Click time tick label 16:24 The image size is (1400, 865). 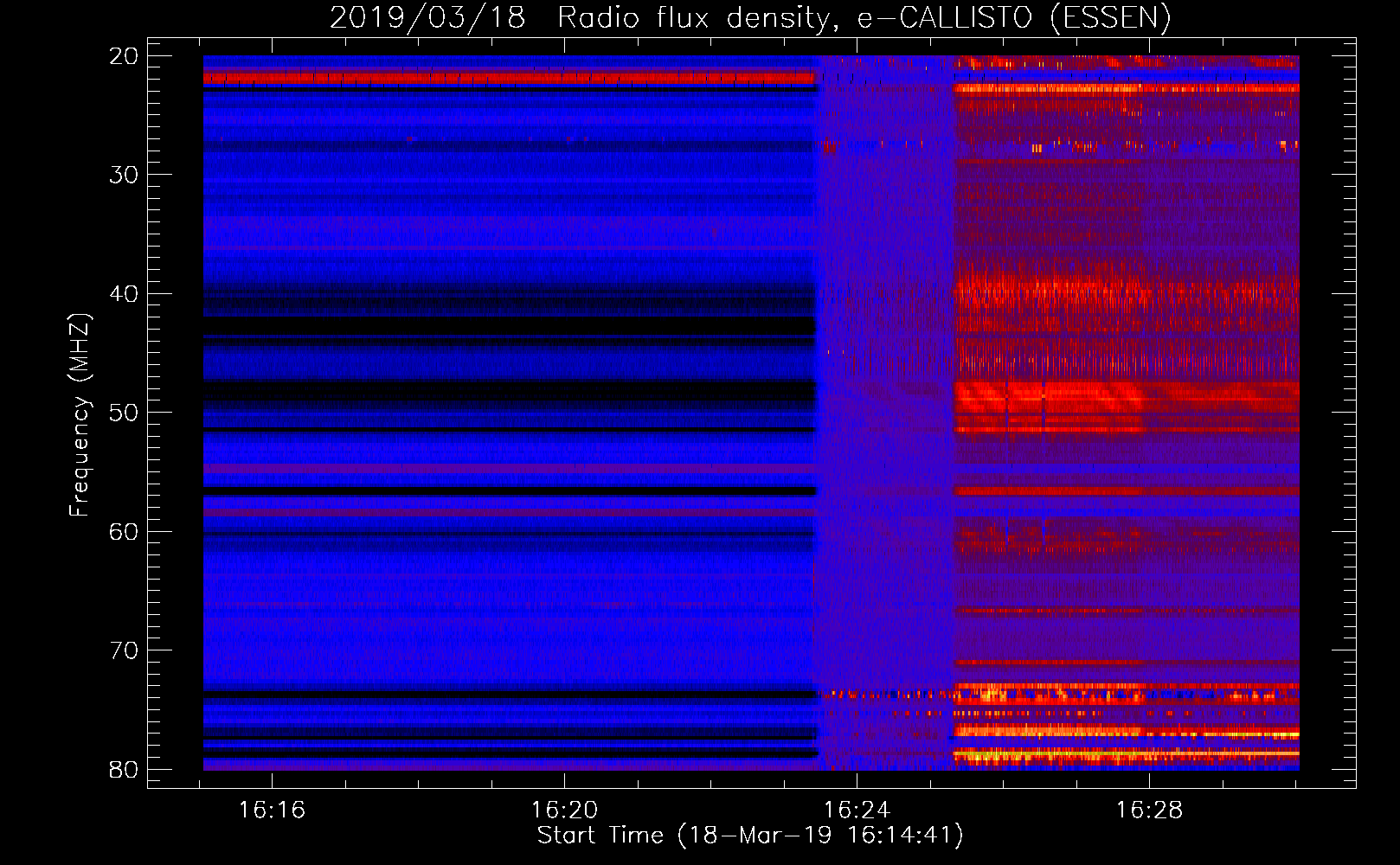click(x=857, y=811)
